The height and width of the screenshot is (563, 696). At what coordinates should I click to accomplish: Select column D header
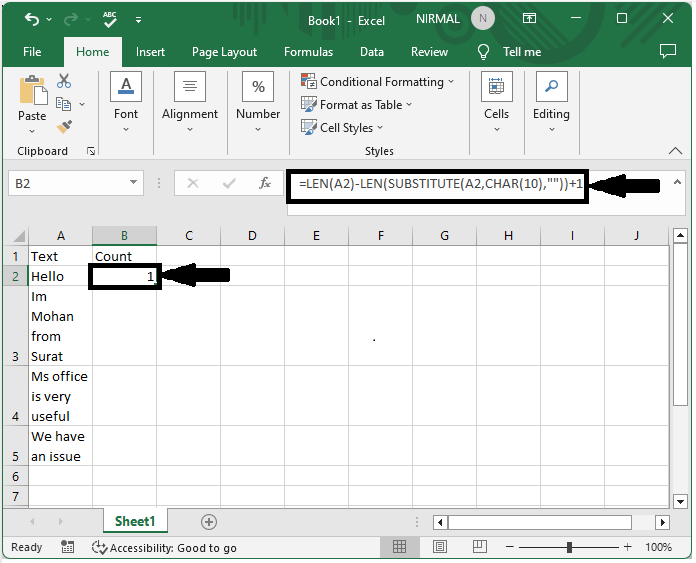pyautogui.click(x=252, y=235)
